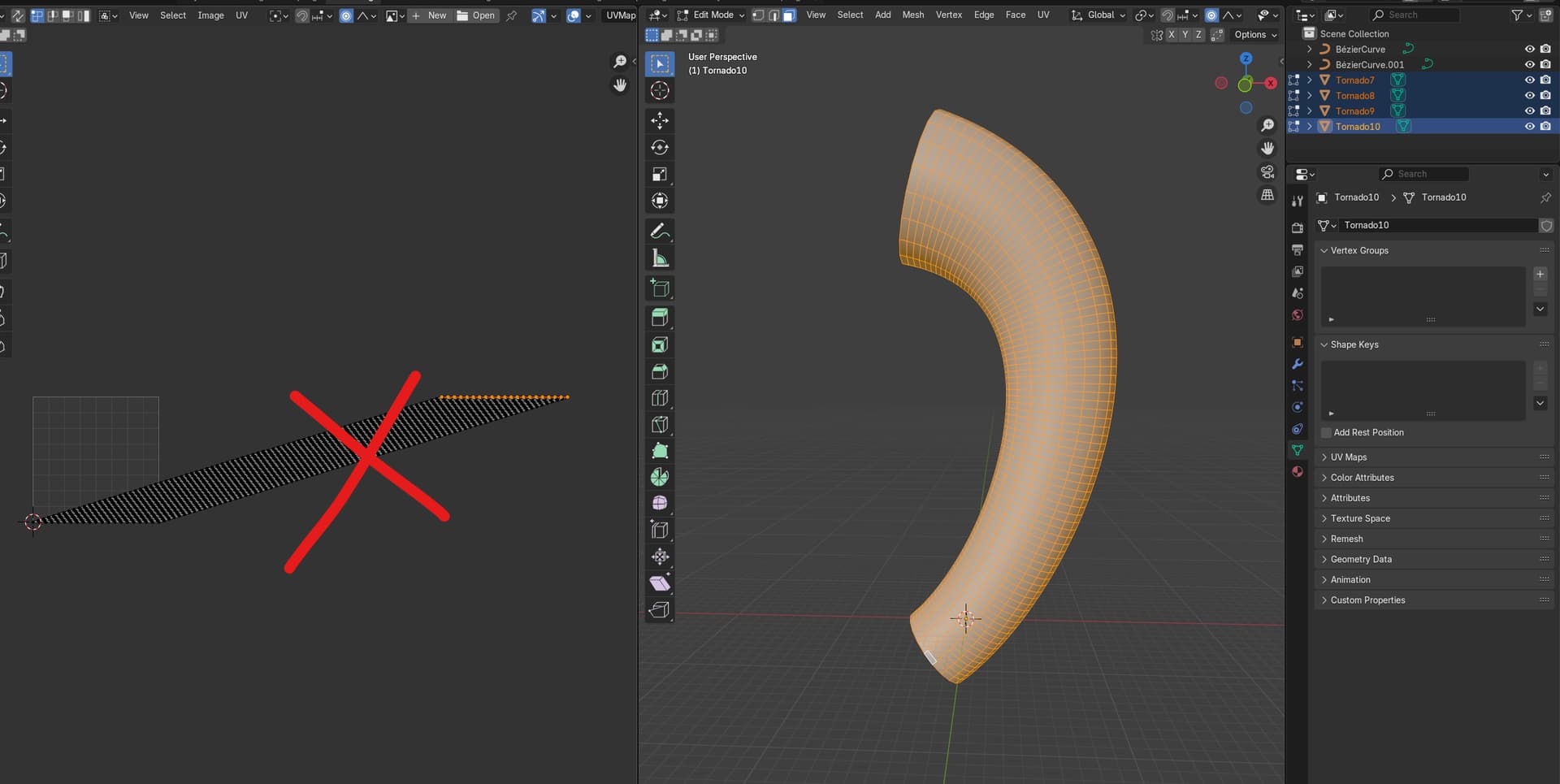This screenshot has height=784, width=1560.
Task: Open the Material properties tab
Action: [x=1298, y=472]
